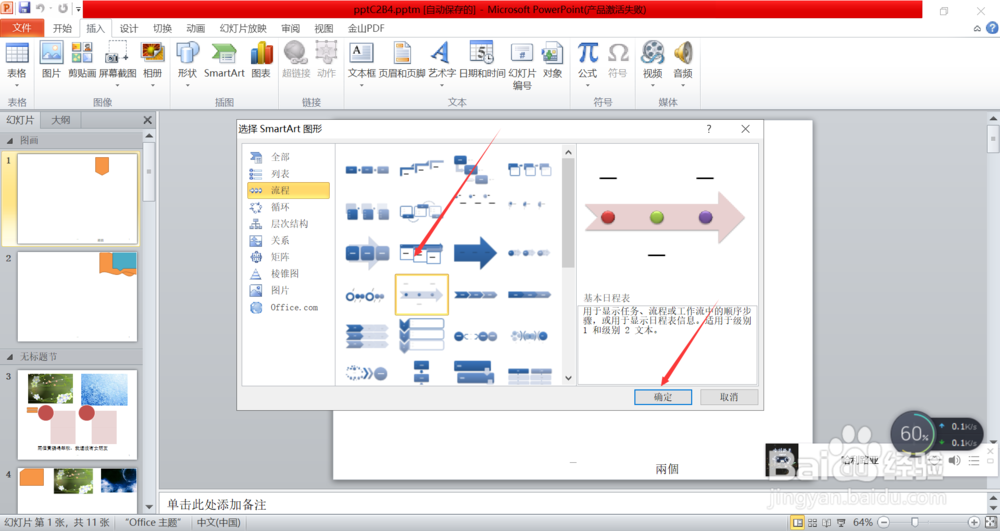Select 列表 category in SmartArt dialog
Image resolution: width=1000 pixels, height=531 pixels.
(x=288, y=173)
